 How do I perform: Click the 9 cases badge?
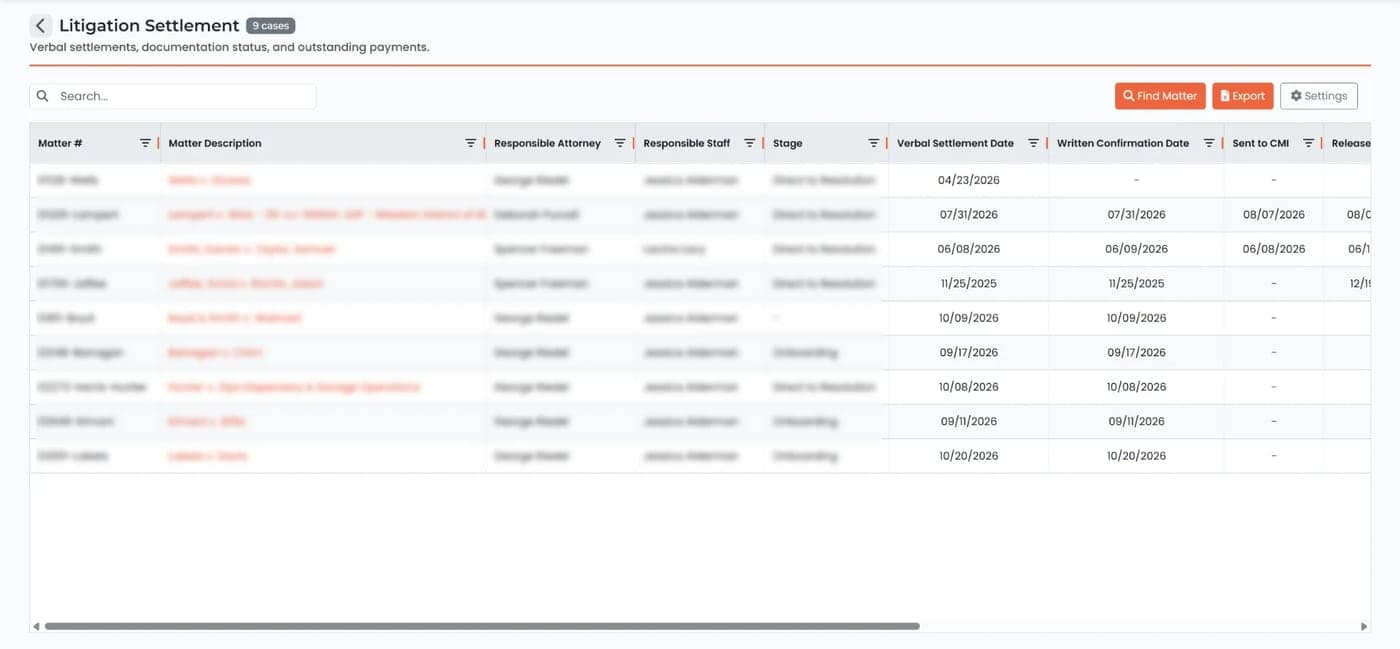270,26
